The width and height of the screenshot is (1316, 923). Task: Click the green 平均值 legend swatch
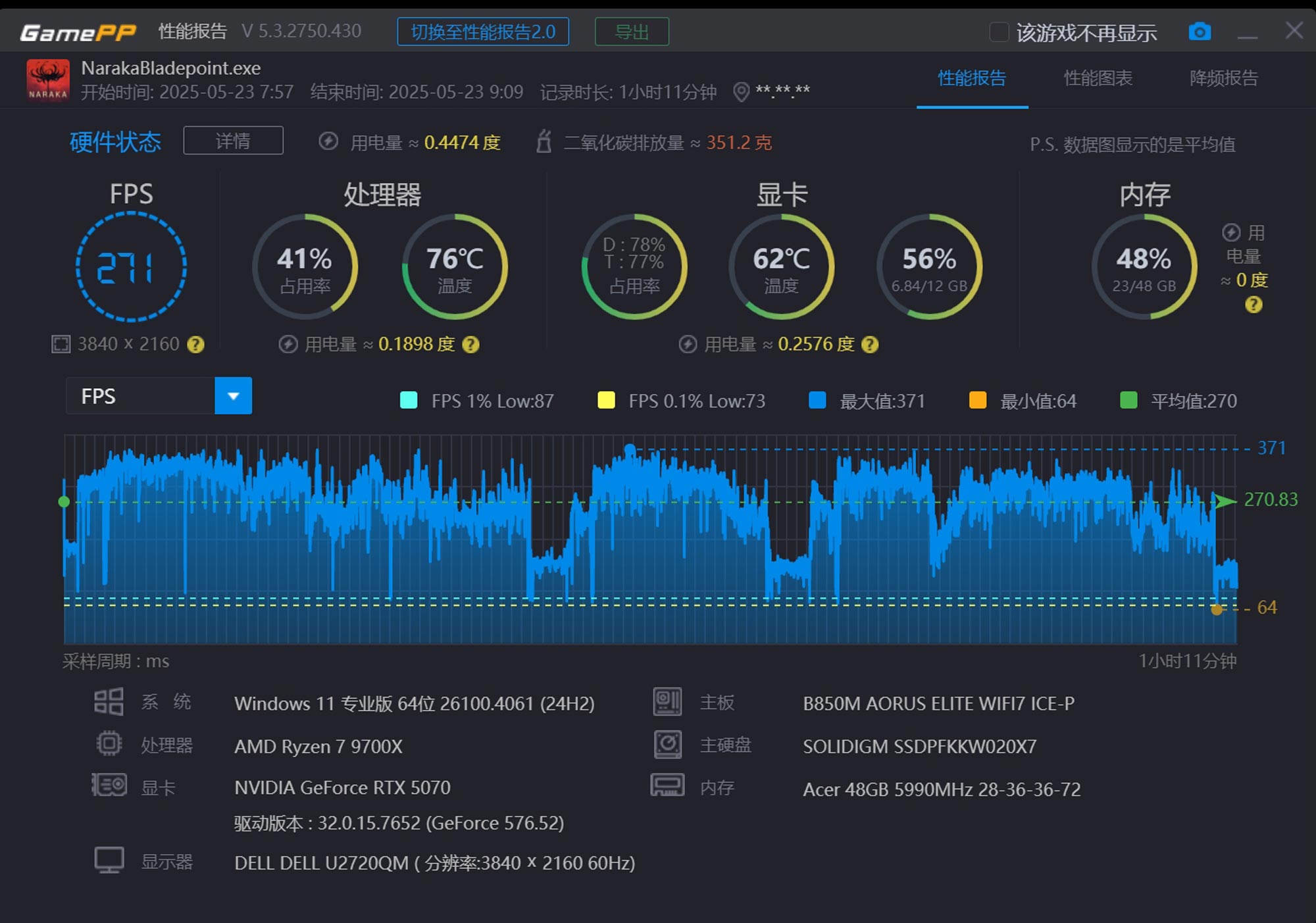point(1128,401)
